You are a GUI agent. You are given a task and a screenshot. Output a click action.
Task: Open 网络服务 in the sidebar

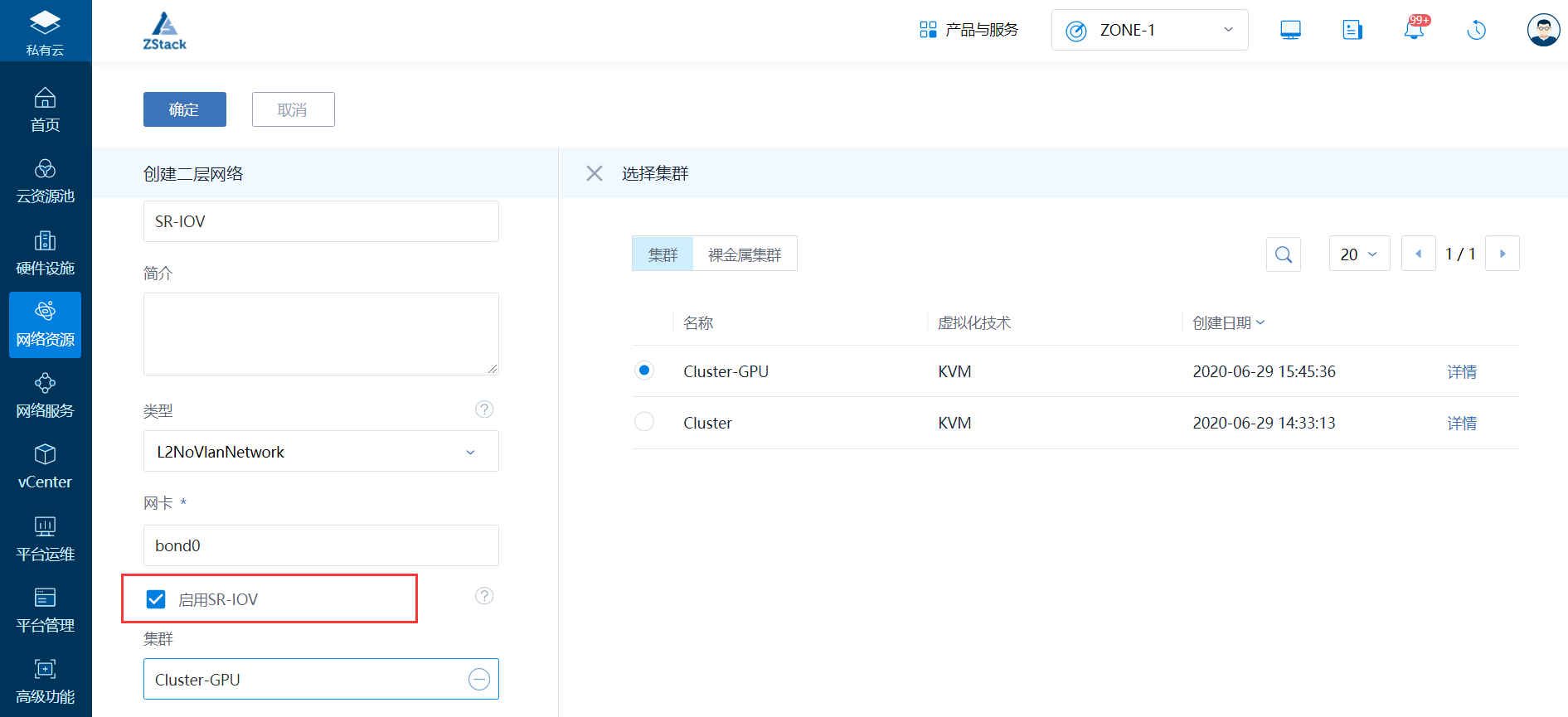coord(46,395)
